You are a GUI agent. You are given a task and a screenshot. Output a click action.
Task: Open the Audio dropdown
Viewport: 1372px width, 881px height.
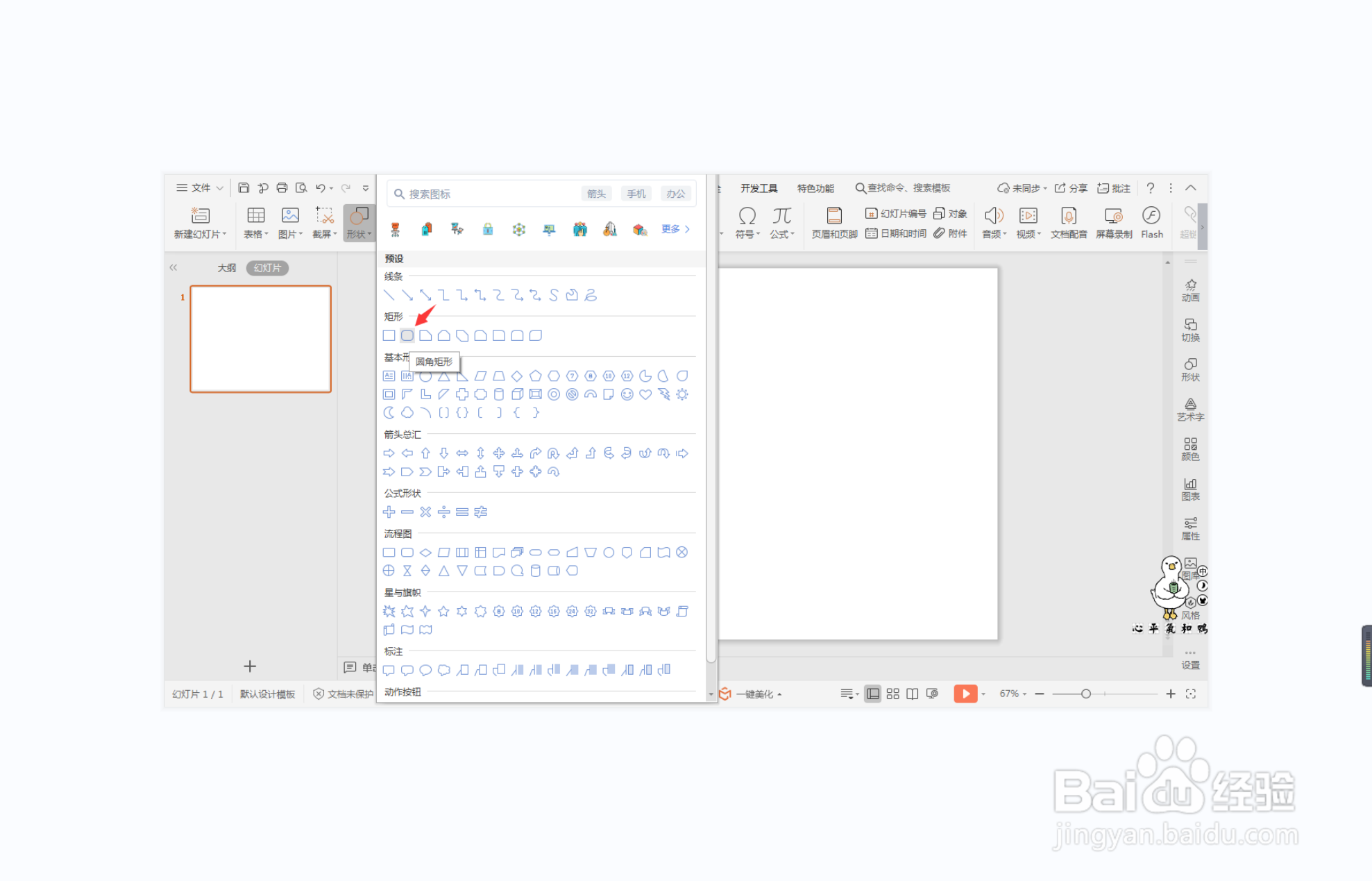coord(994,222)
